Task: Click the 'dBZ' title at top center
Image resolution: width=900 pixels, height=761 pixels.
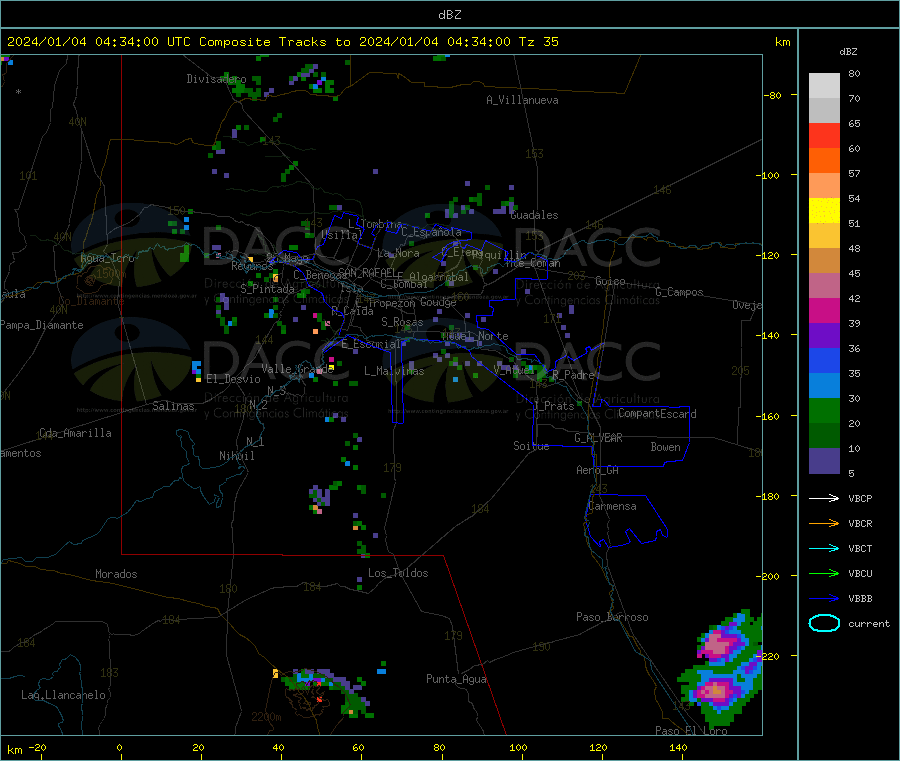Action: (x=449, y=15)
